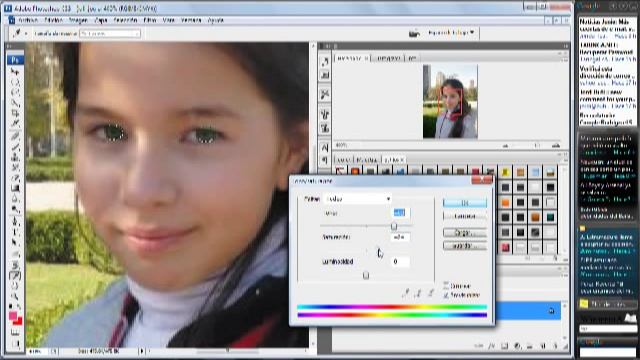The height and width of the screenshot is (360, 640).
Task: Select the Dodge tool
Action: coord(15,209)
